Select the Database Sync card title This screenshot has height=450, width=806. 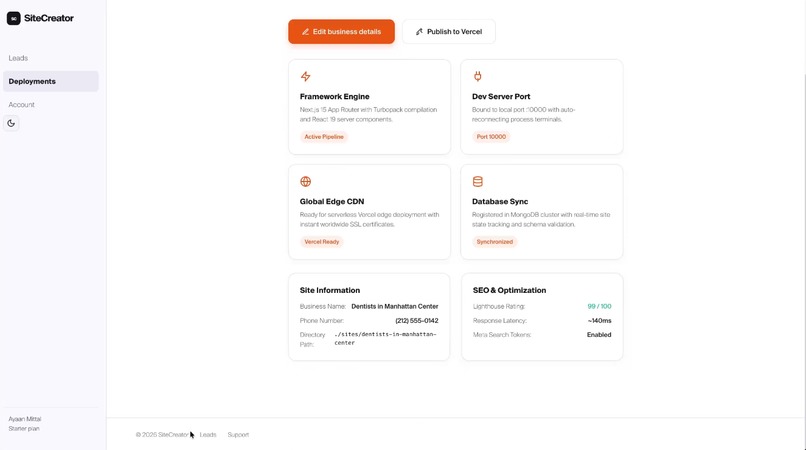(500, 202)
